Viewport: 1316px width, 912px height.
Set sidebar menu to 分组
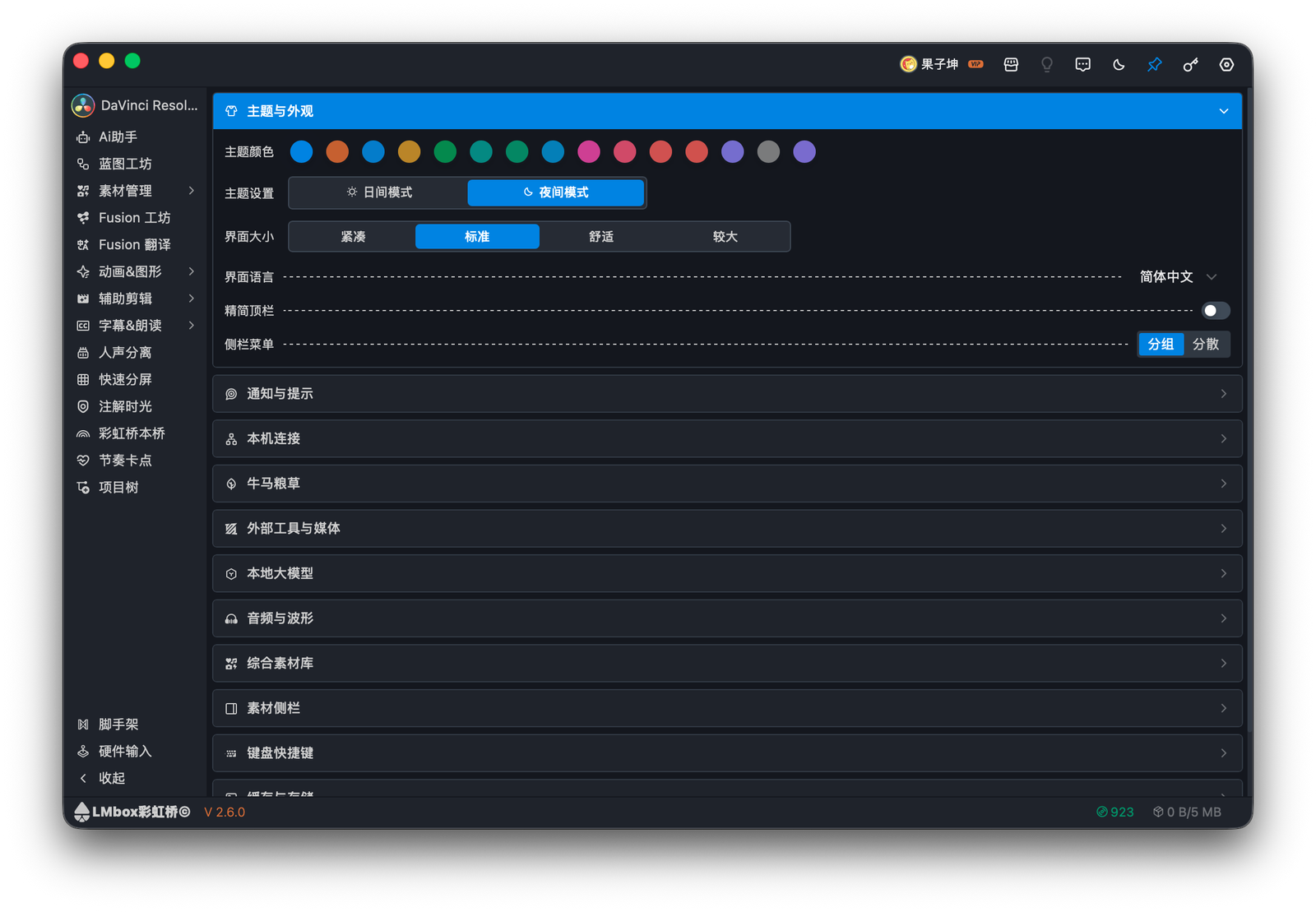pyautogui.click(x=1161, y=344)
